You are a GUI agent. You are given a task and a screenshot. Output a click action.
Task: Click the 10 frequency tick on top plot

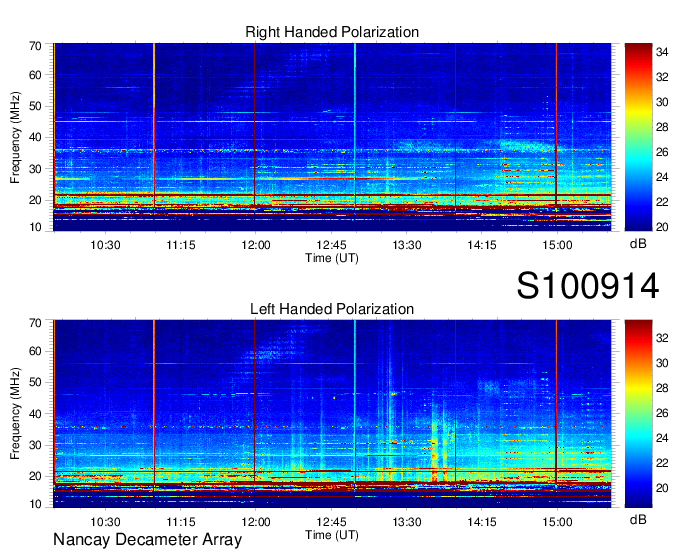pos(35,227)
